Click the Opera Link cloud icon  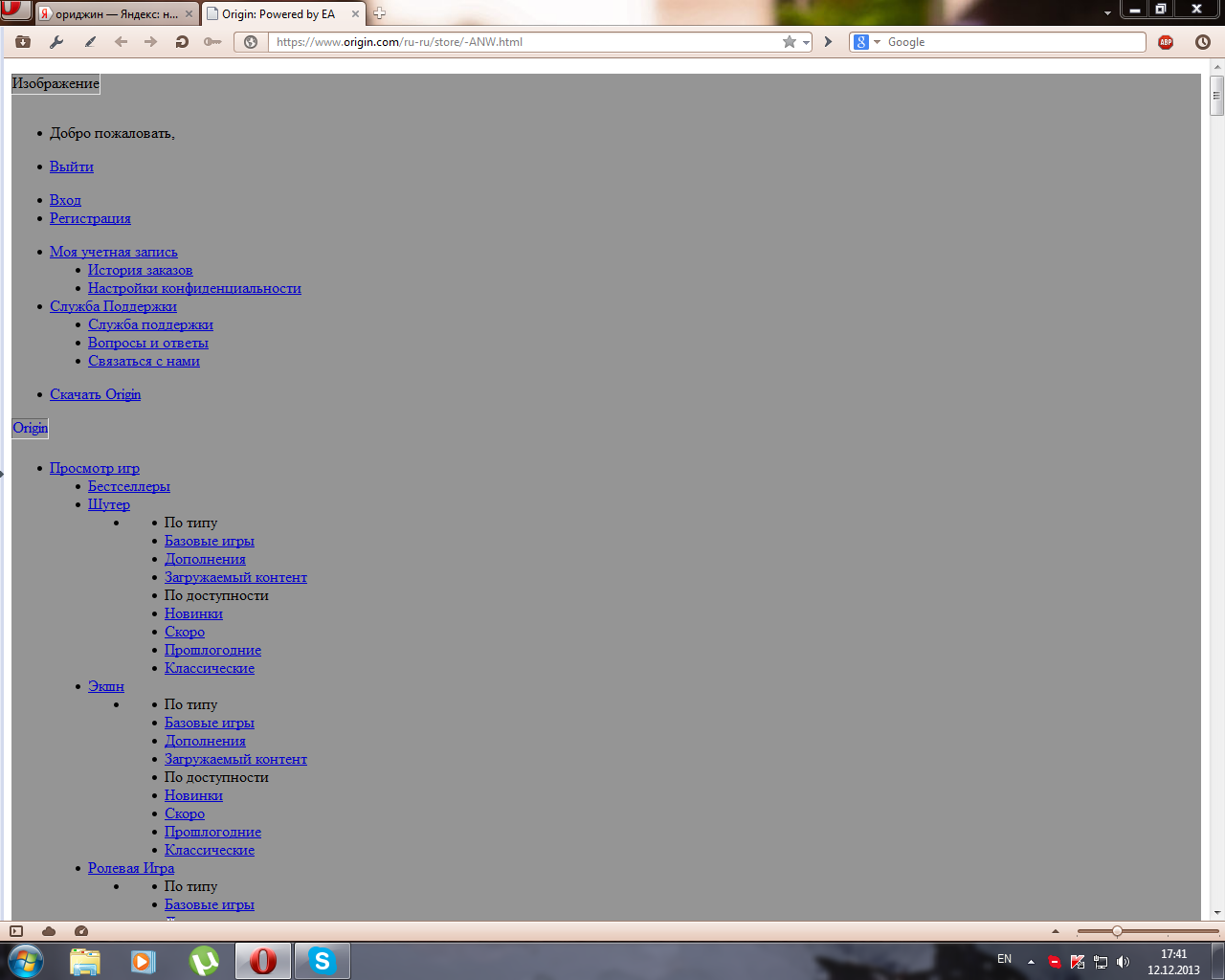[49, 931]
